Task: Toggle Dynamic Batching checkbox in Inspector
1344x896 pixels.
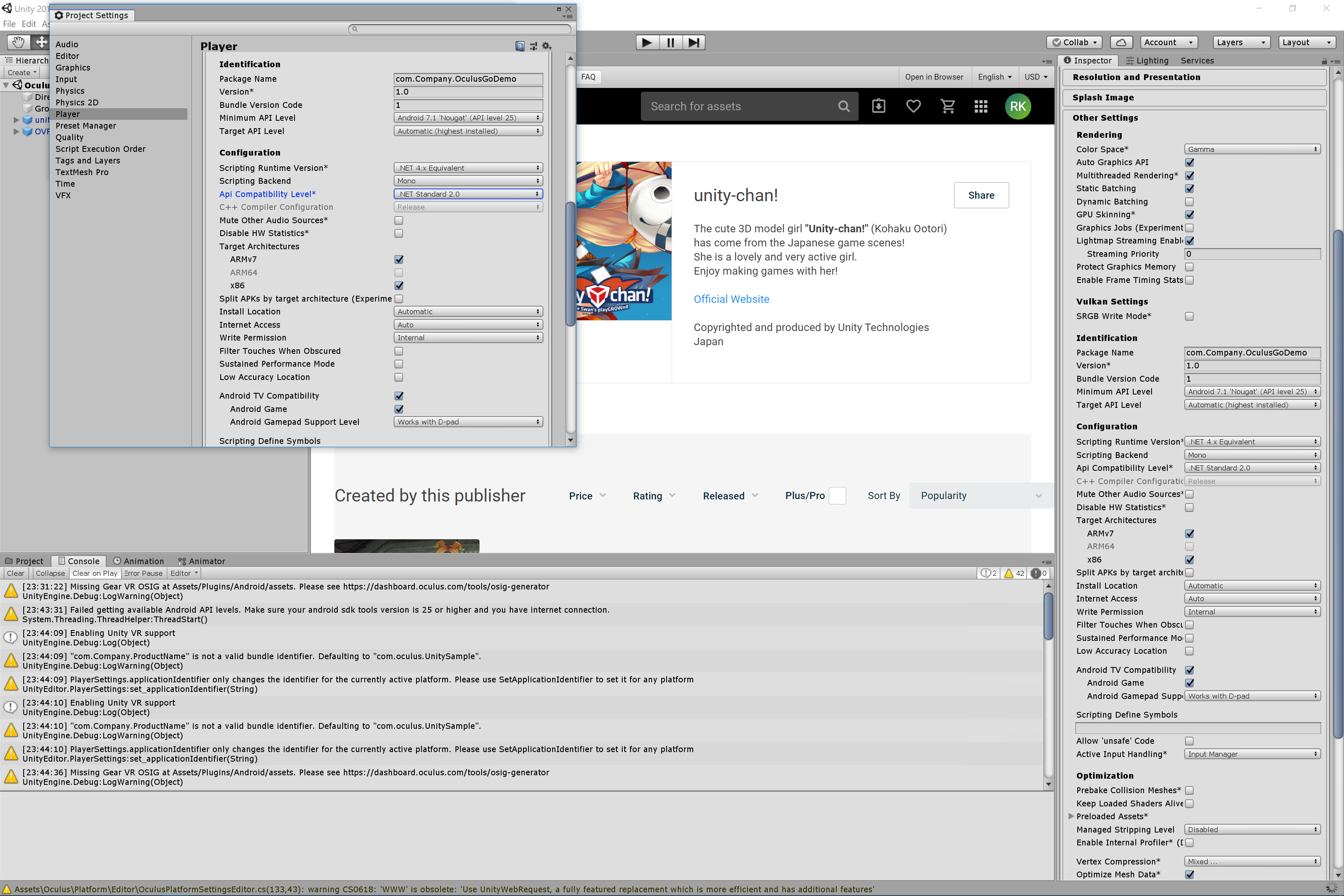Action: click(1189, 202)
